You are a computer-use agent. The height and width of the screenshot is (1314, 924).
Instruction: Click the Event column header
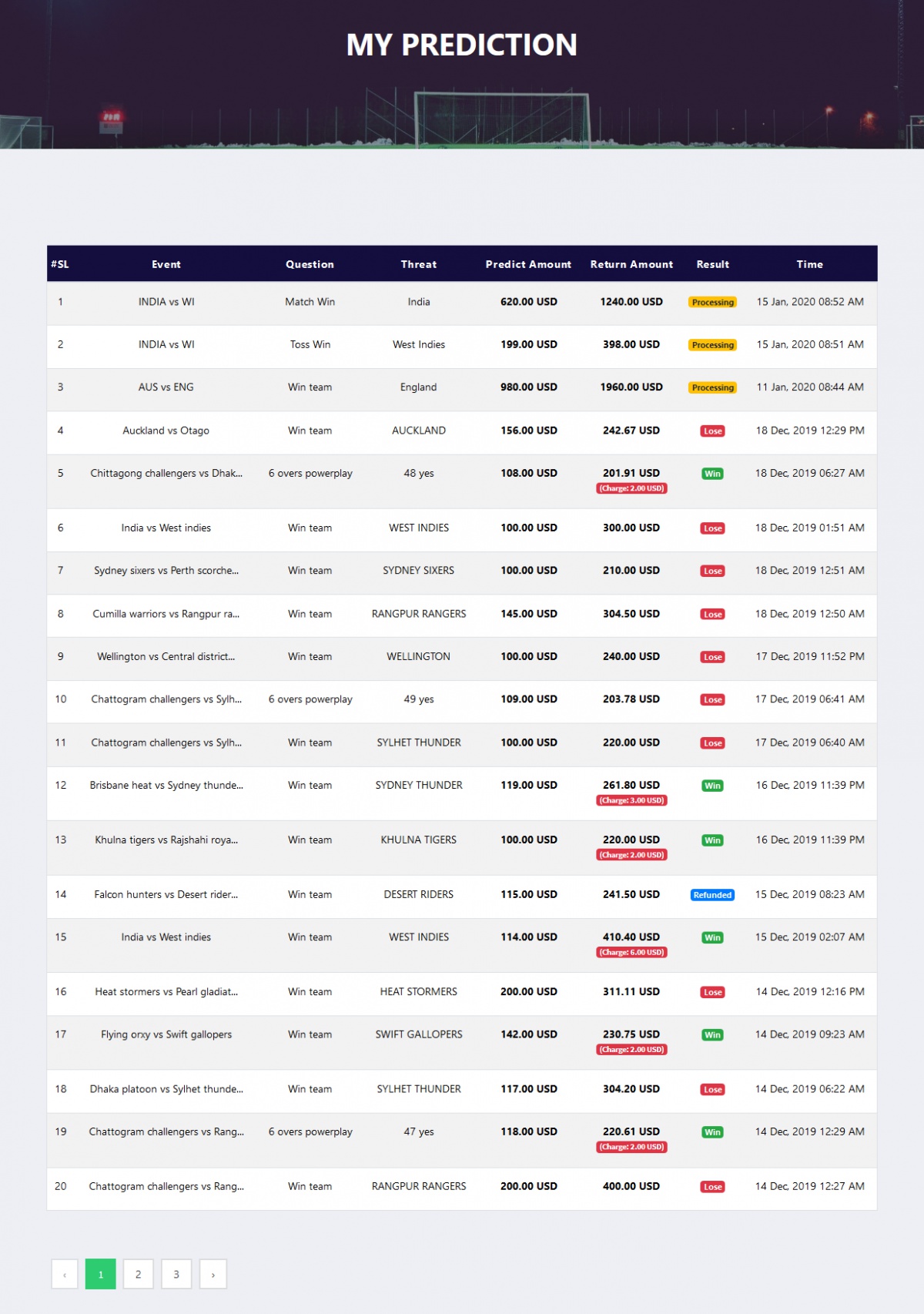(x=166, y=264)
